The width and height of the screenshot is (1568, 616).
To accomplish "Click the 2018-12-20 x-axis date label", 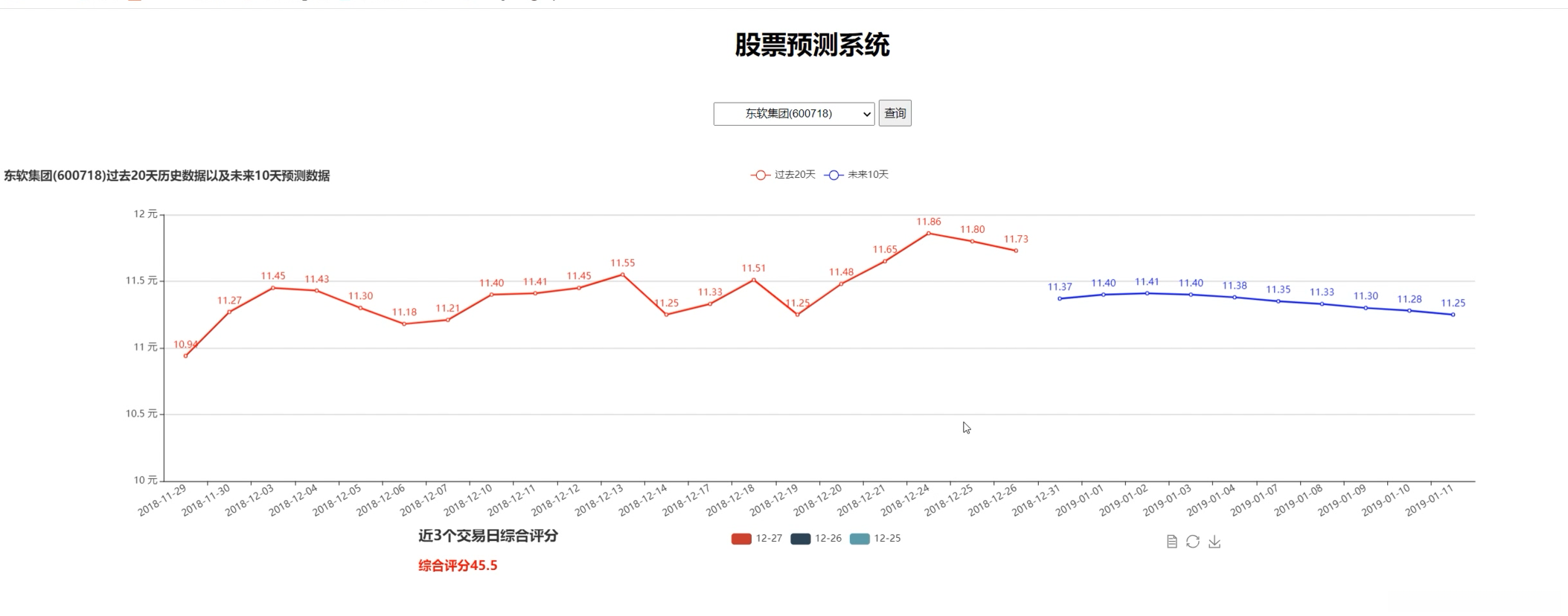I will point(818,500).
